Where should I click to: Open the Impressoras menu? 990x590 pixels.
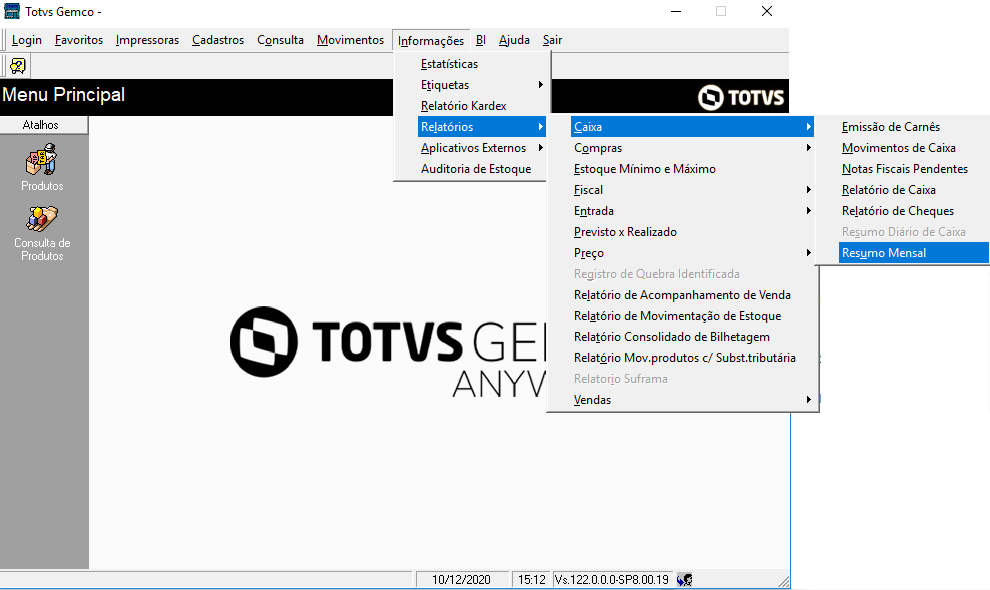147,40
